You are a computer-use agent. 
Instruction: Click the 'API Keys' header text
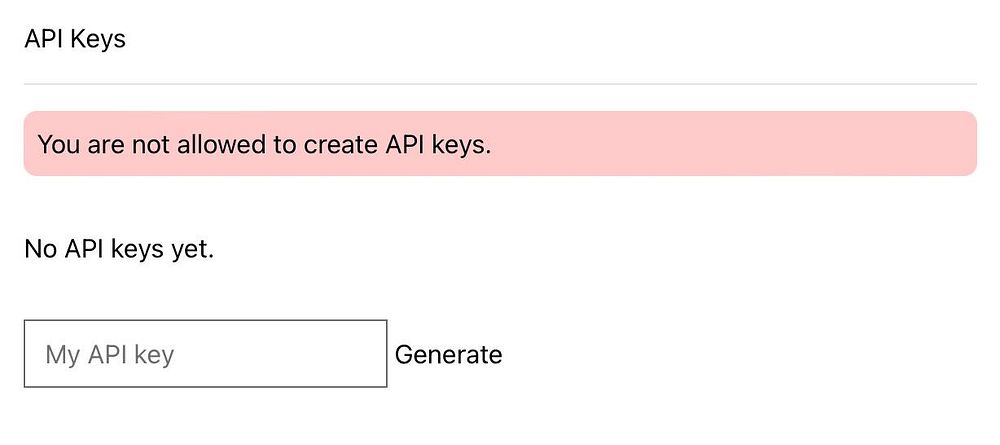75,40
